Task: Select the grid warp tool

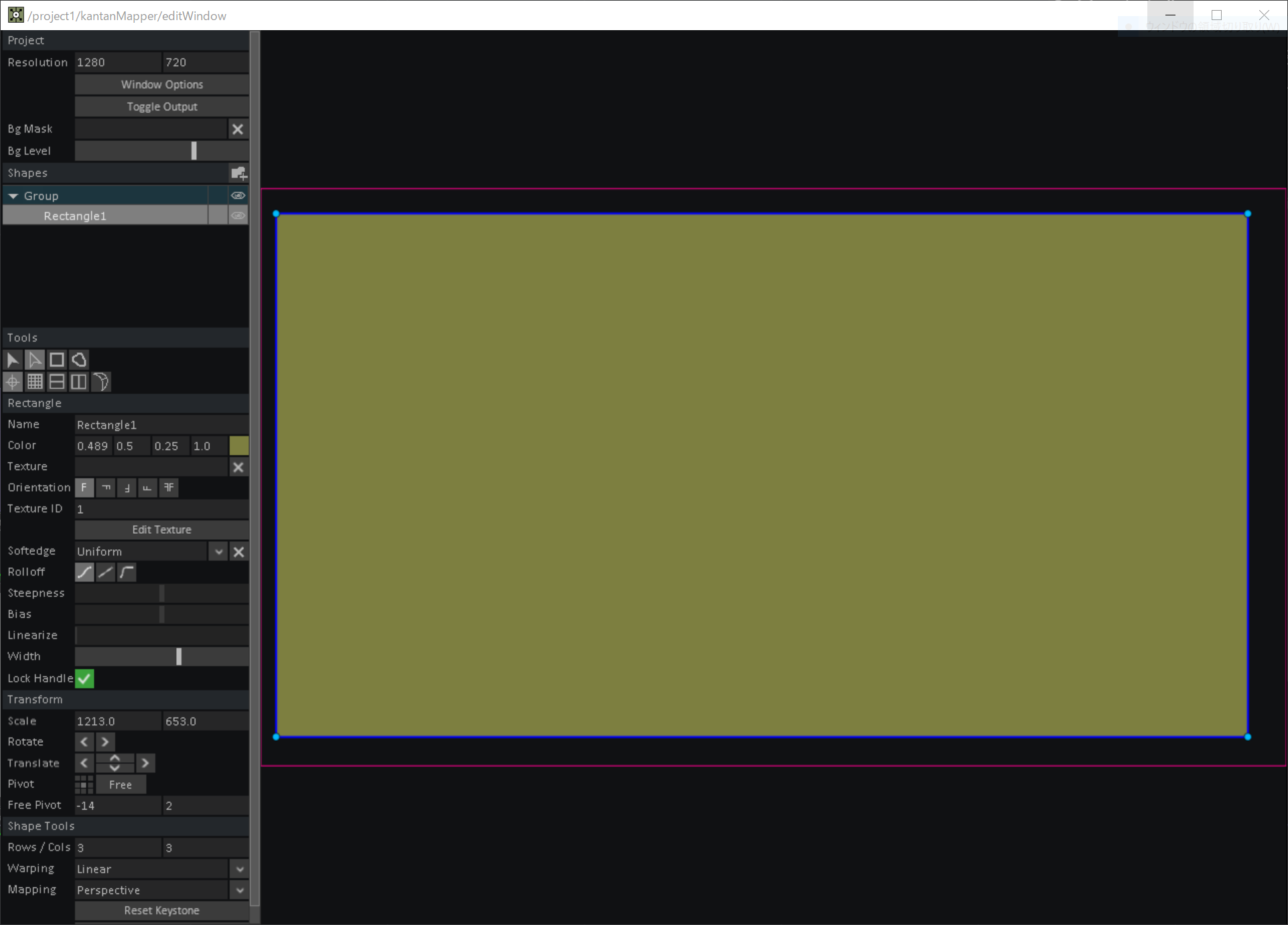Action: (x=34, y=382)
